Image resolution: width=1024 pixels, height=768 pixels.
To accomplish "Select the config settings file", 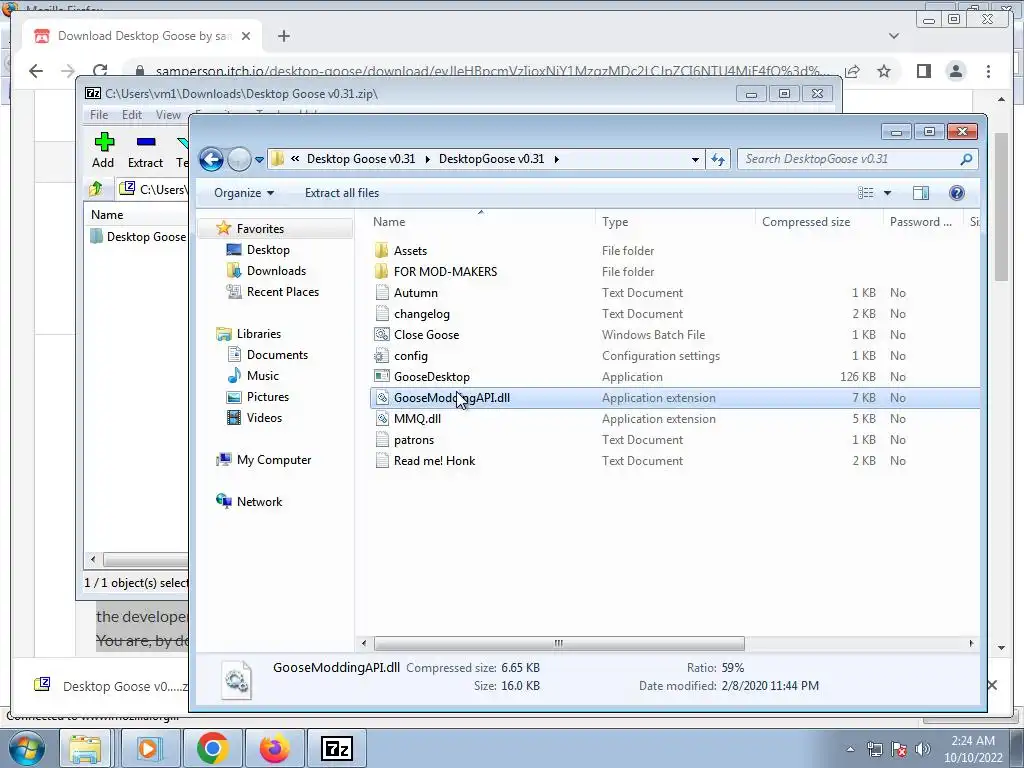I will [x=410, y=356].
